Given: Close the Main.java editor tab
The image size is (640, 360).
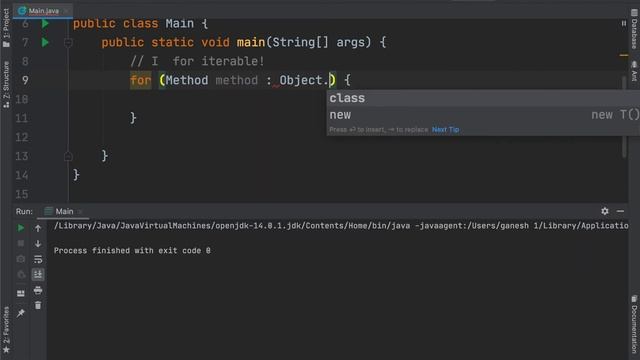Looking at the screenshot, I should (67, 11).
